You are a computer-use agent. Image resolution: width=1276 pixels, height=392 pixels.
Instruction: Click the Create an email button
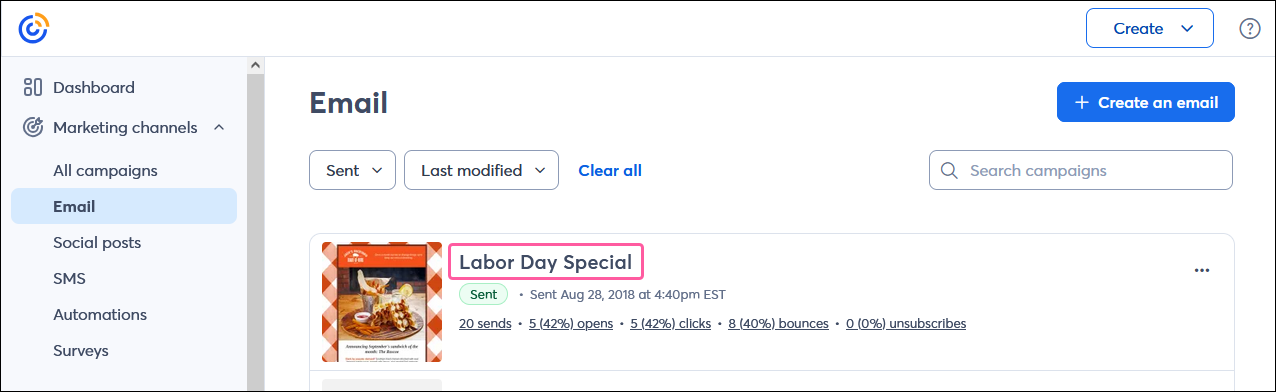(x=1146, y=102)
